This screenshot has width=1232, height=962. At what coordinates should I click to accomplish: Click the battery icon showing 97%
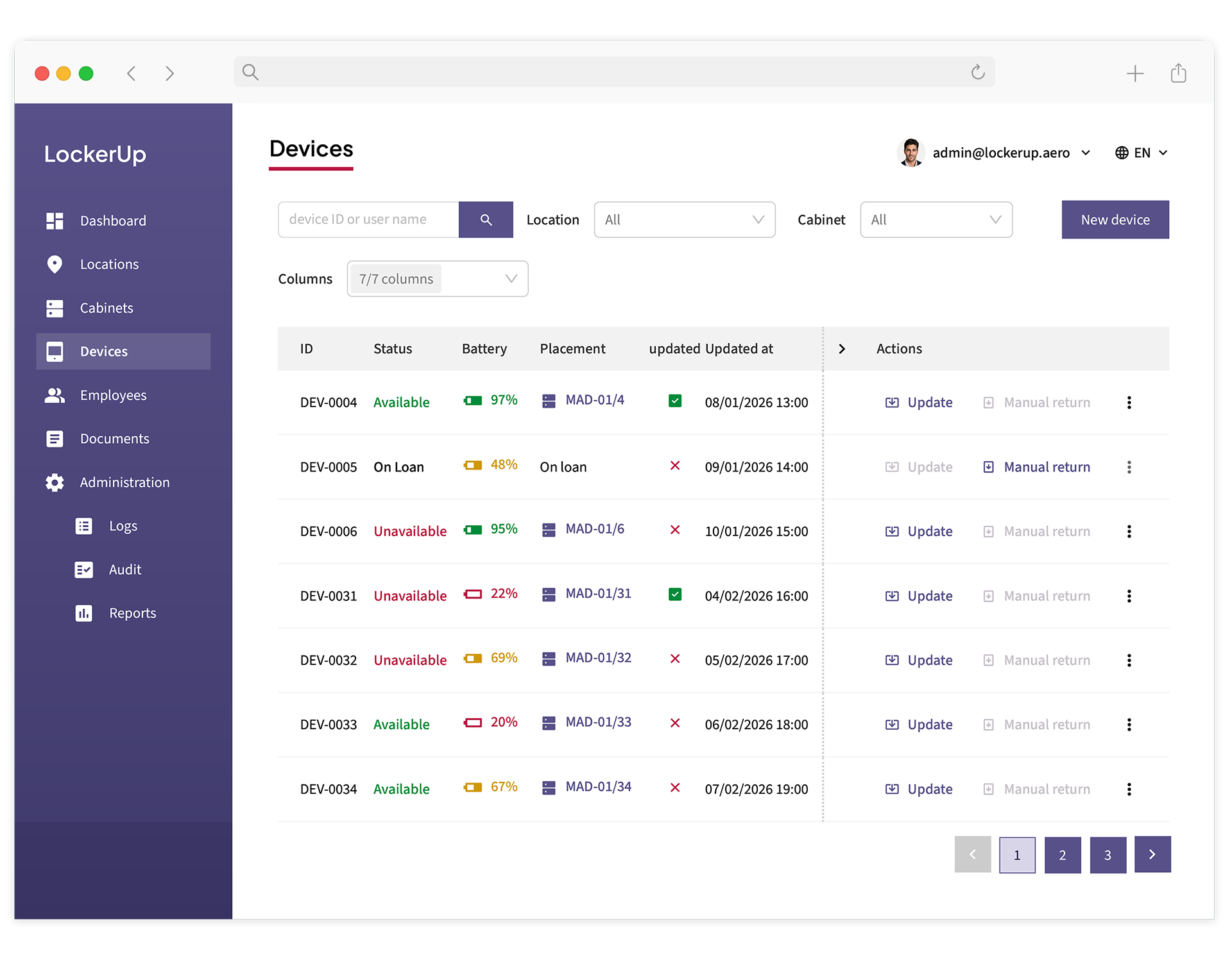(x=473, y=401)
